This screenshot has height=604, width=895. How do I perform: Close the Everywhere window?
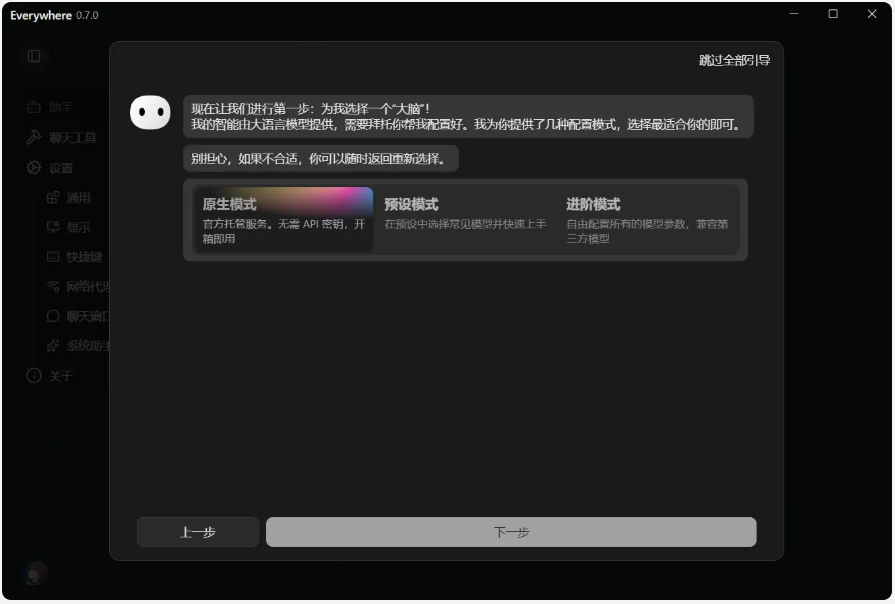click(x=872, y=14)
